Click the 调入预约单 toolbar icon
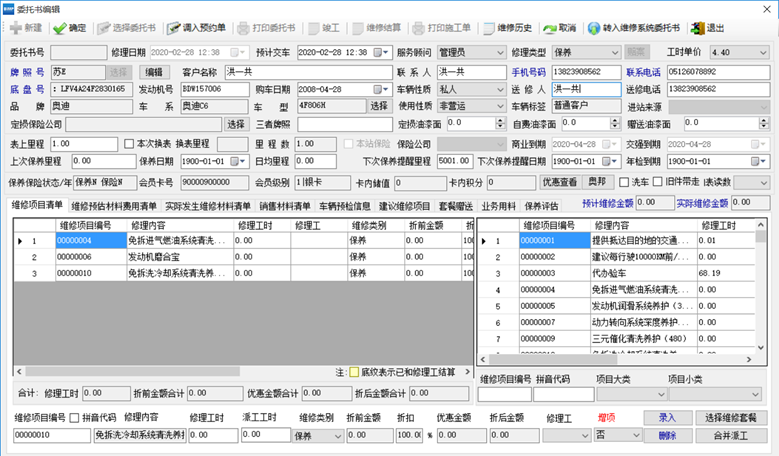Screen dimensions: 779x456 point(174,28)
